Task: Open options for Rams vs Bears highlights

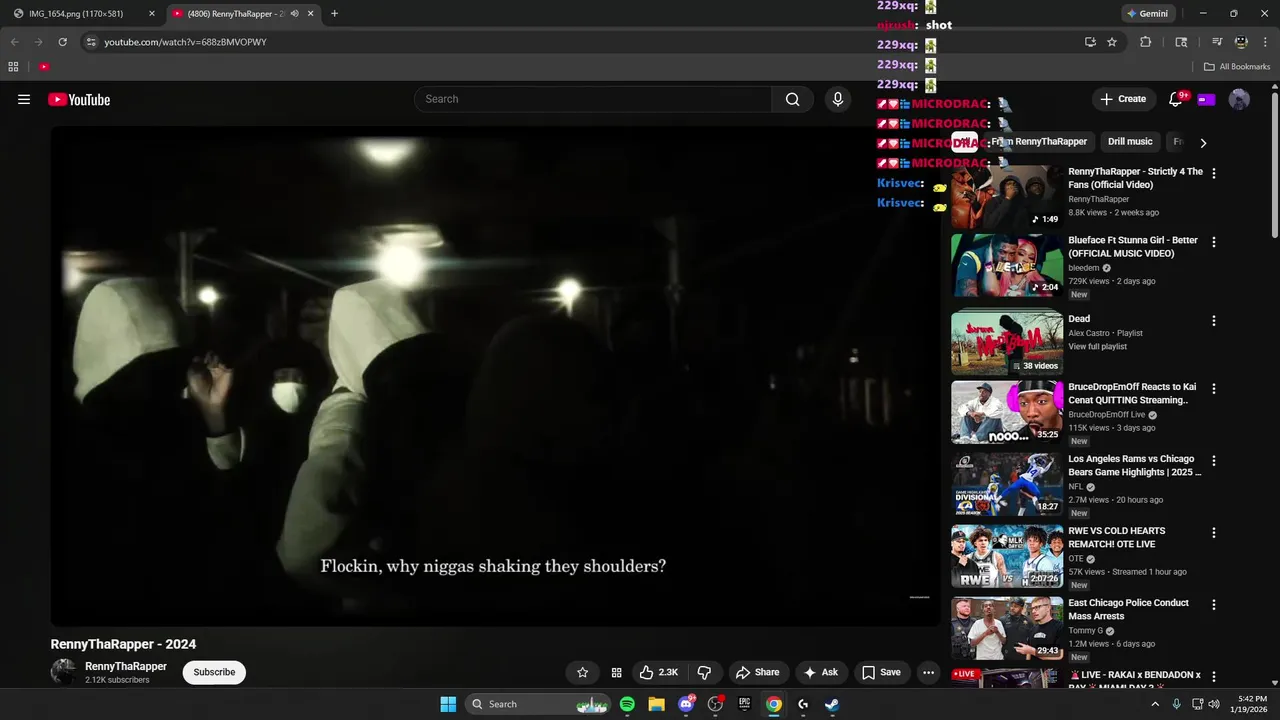Action: click(1214, 461)
